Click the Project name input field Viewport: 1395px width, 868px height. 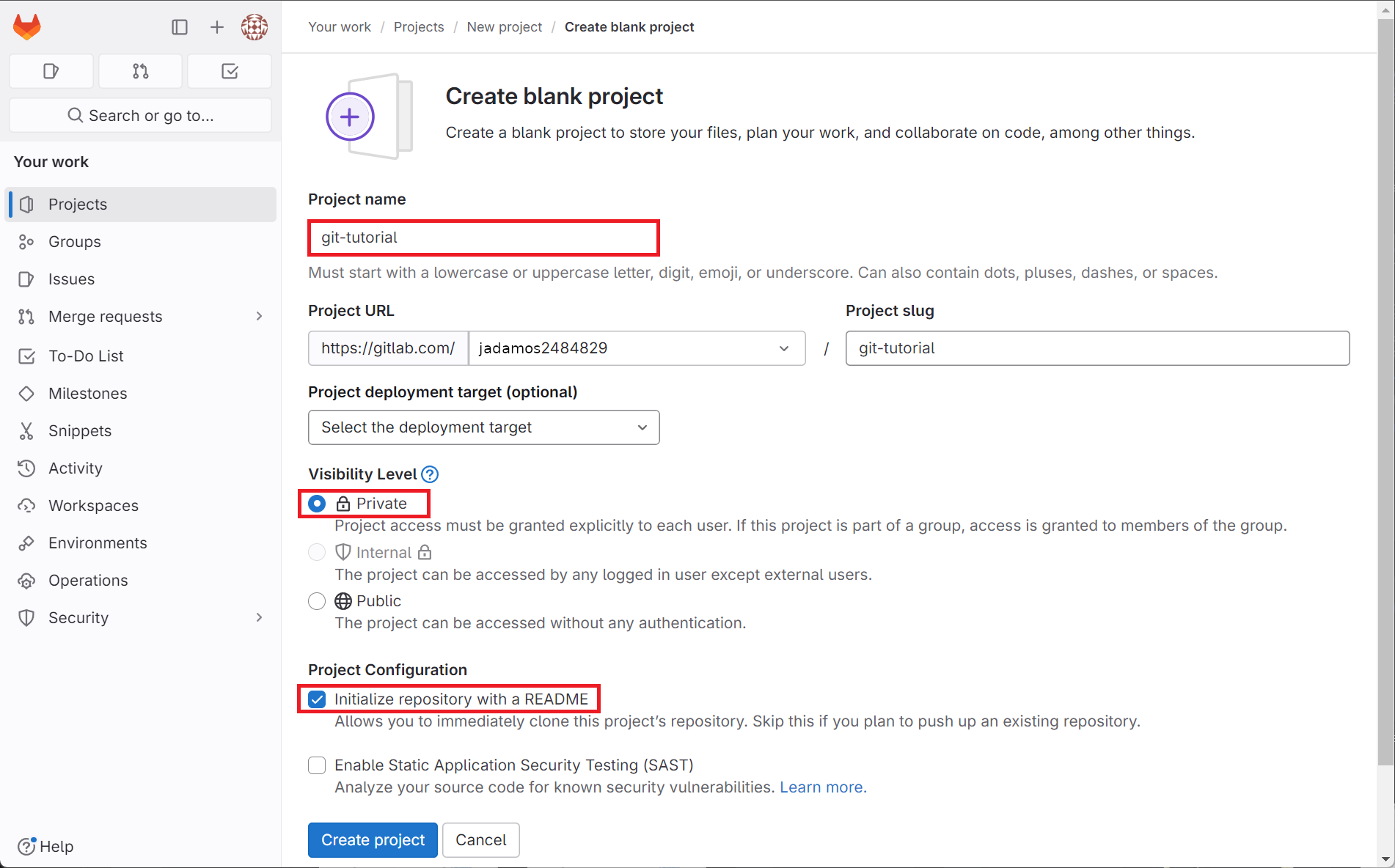point(483,238)
